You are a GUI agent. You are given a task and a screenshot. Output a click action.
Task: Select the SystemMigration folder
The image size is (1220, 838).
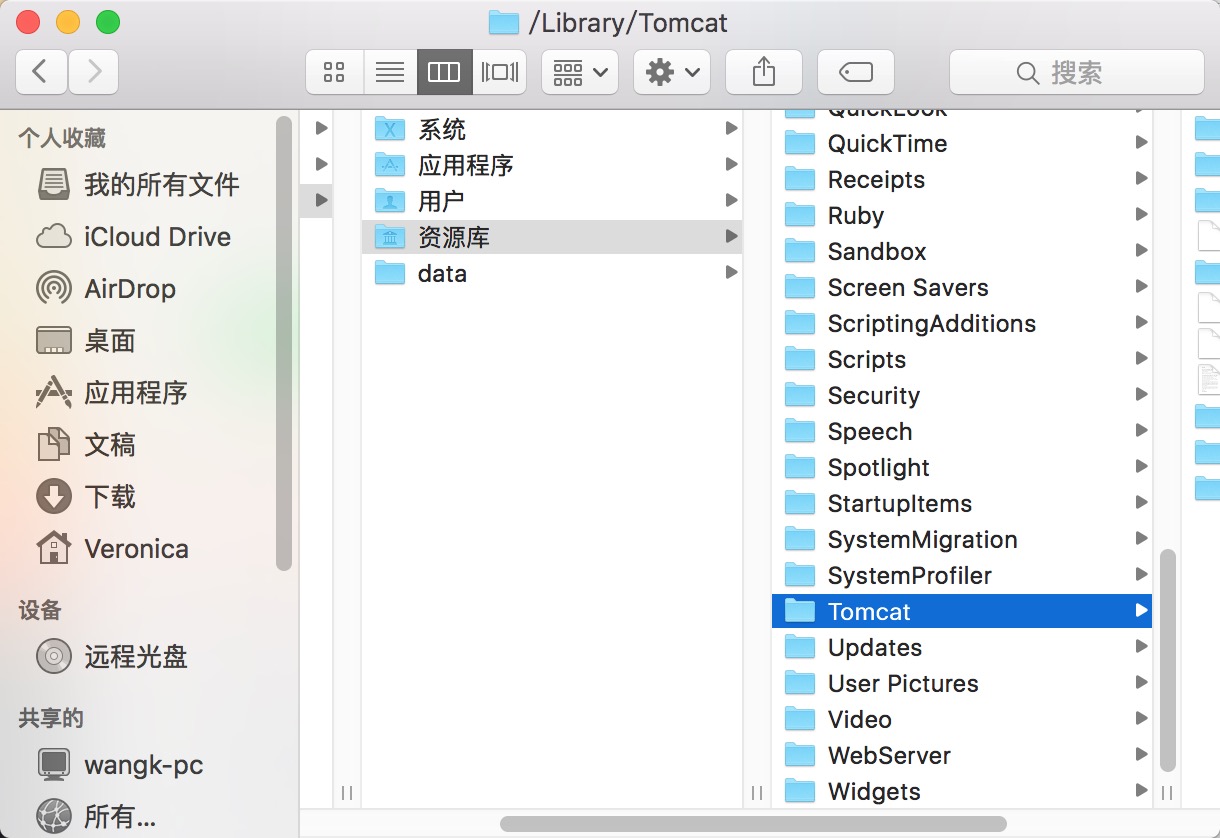point(962,539)
